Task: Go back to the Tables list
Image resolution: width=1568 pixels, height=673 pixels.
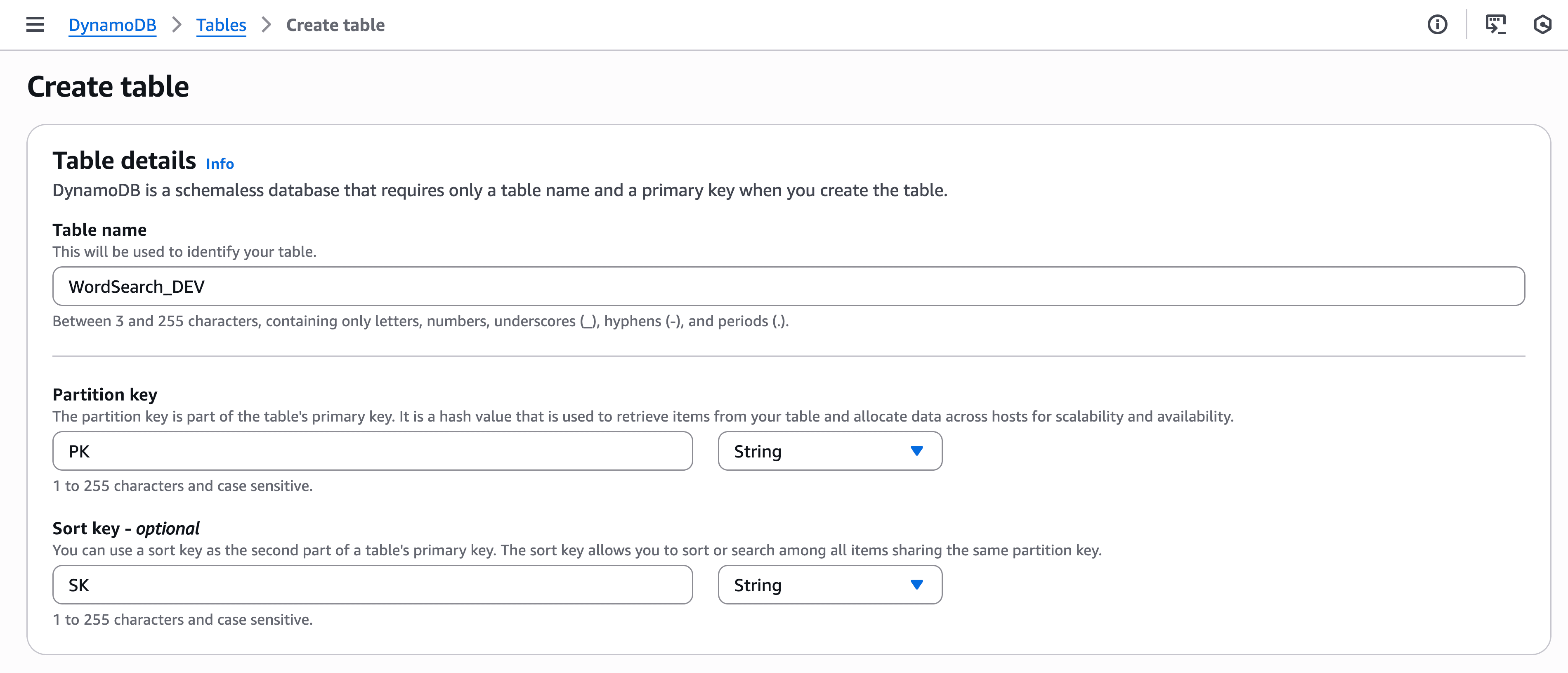Action: coord(220,25)
